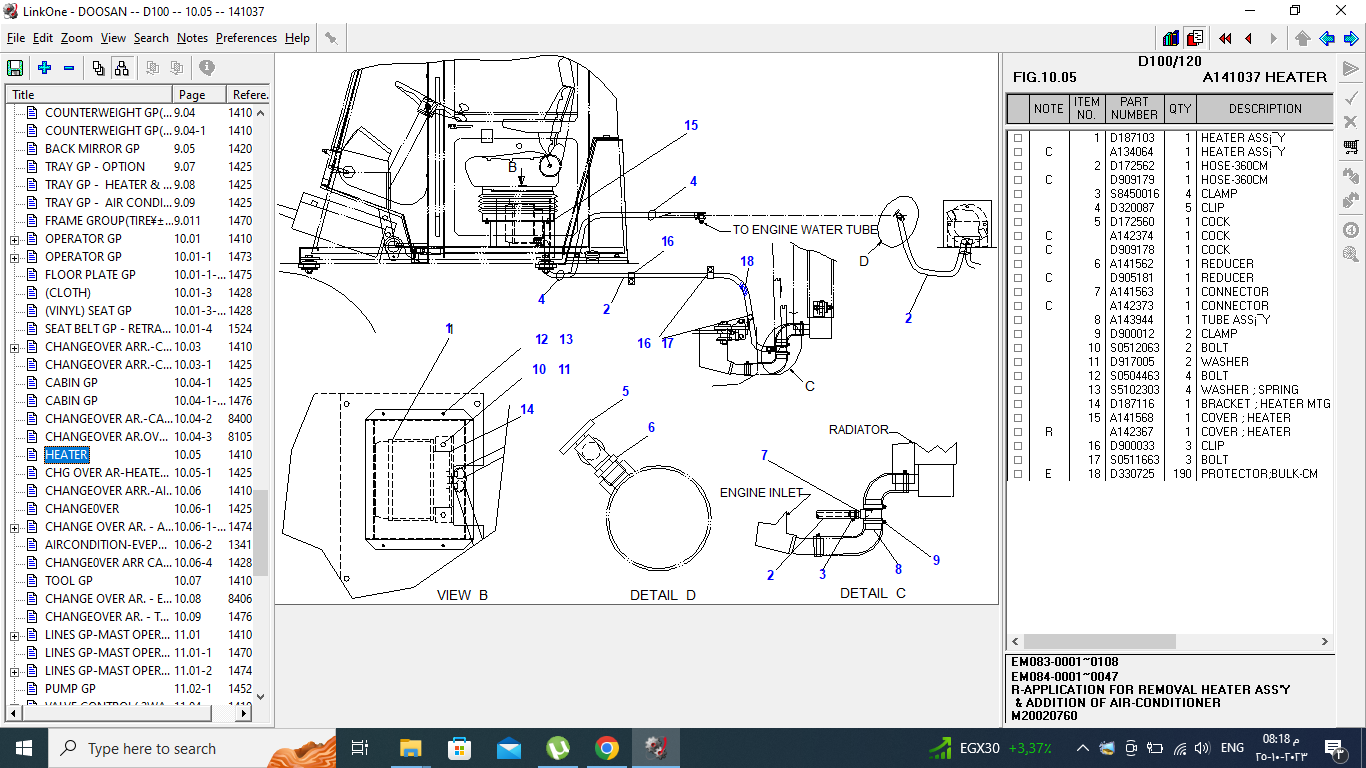
Task: Click the PART NUMBER column header
Action: (x=1134, y=108)
